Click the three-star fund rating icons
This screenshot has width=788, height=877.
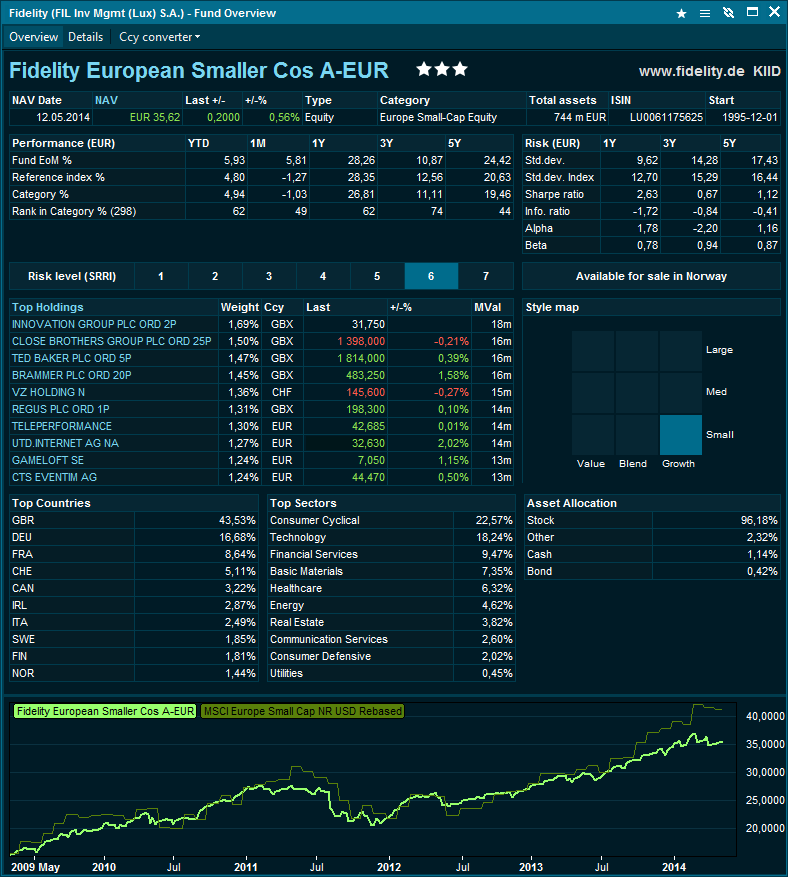440,71
